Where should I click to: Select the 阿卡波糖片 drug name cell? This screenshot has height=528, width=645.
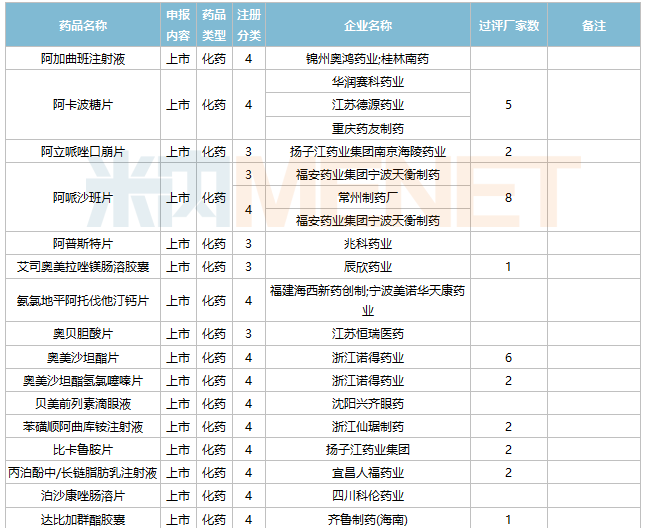point(83,105)
